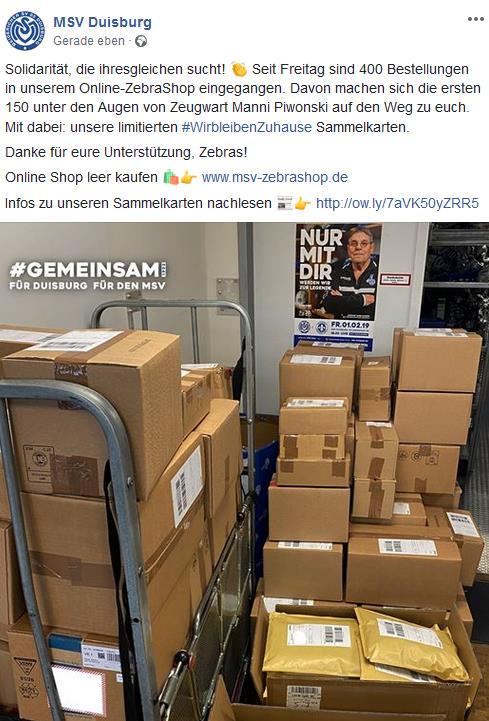Click the pointing hand before the zebrashop link

coord(189,177)
